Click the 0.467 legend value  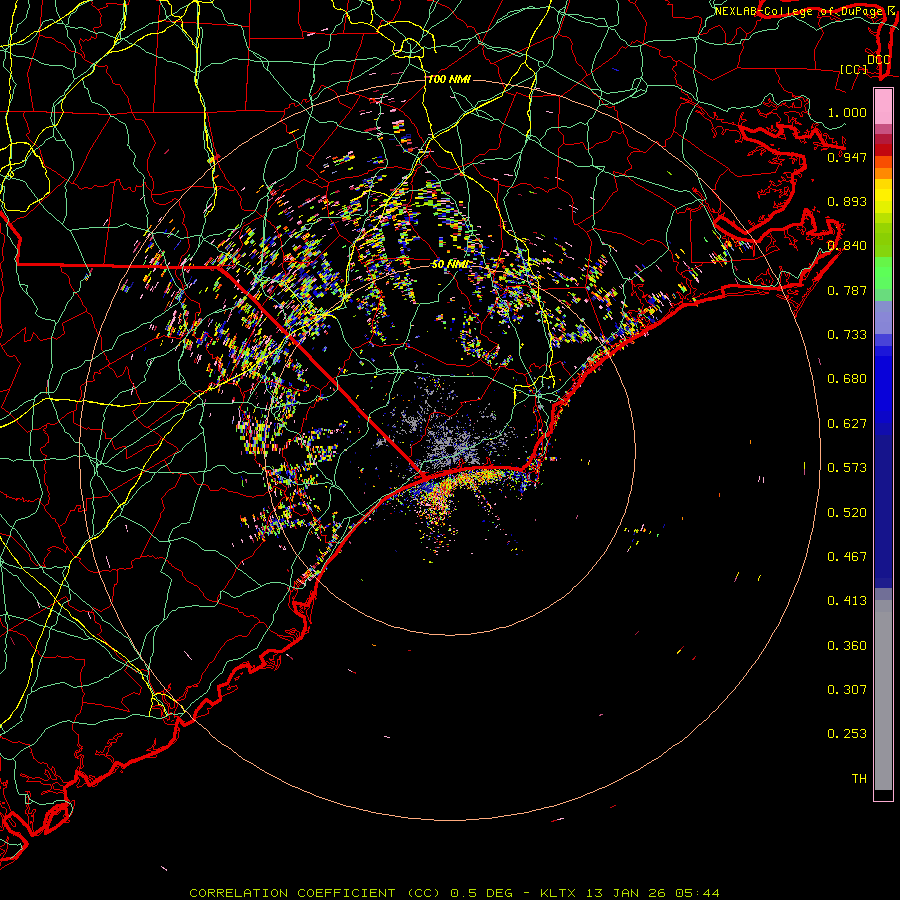(x=847, y=557)
